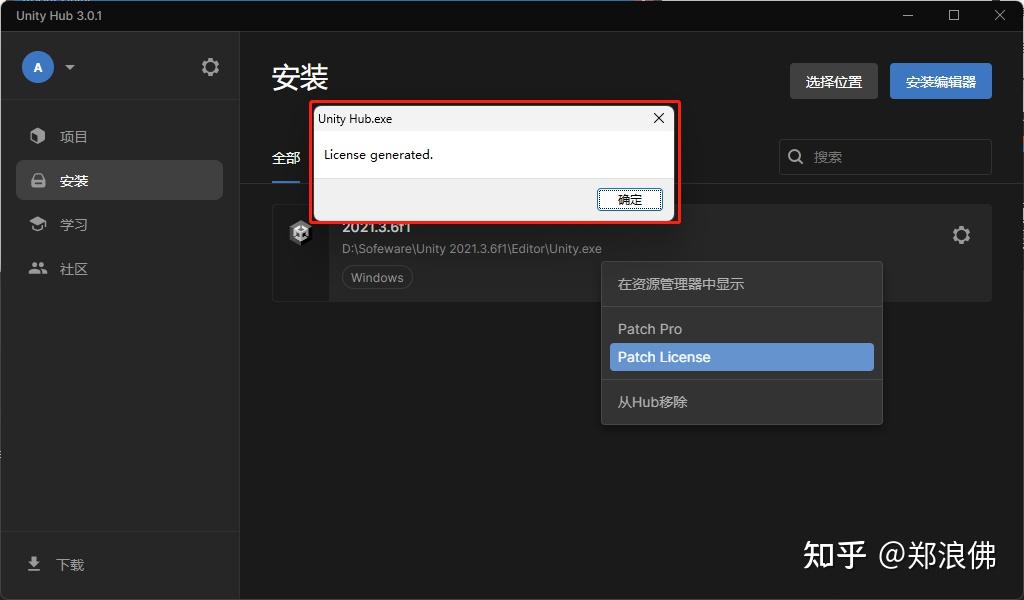The width and height of the screenshot is (1024, 600).
Task: Click the 选择位置 button
Action: pos(833,81)
